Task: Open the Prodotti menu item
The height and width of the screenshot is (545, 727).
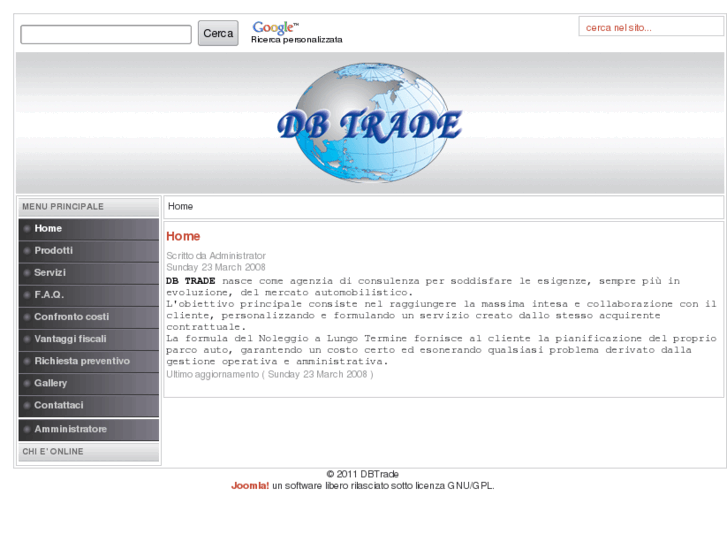Action: click(x=89, y=251)
